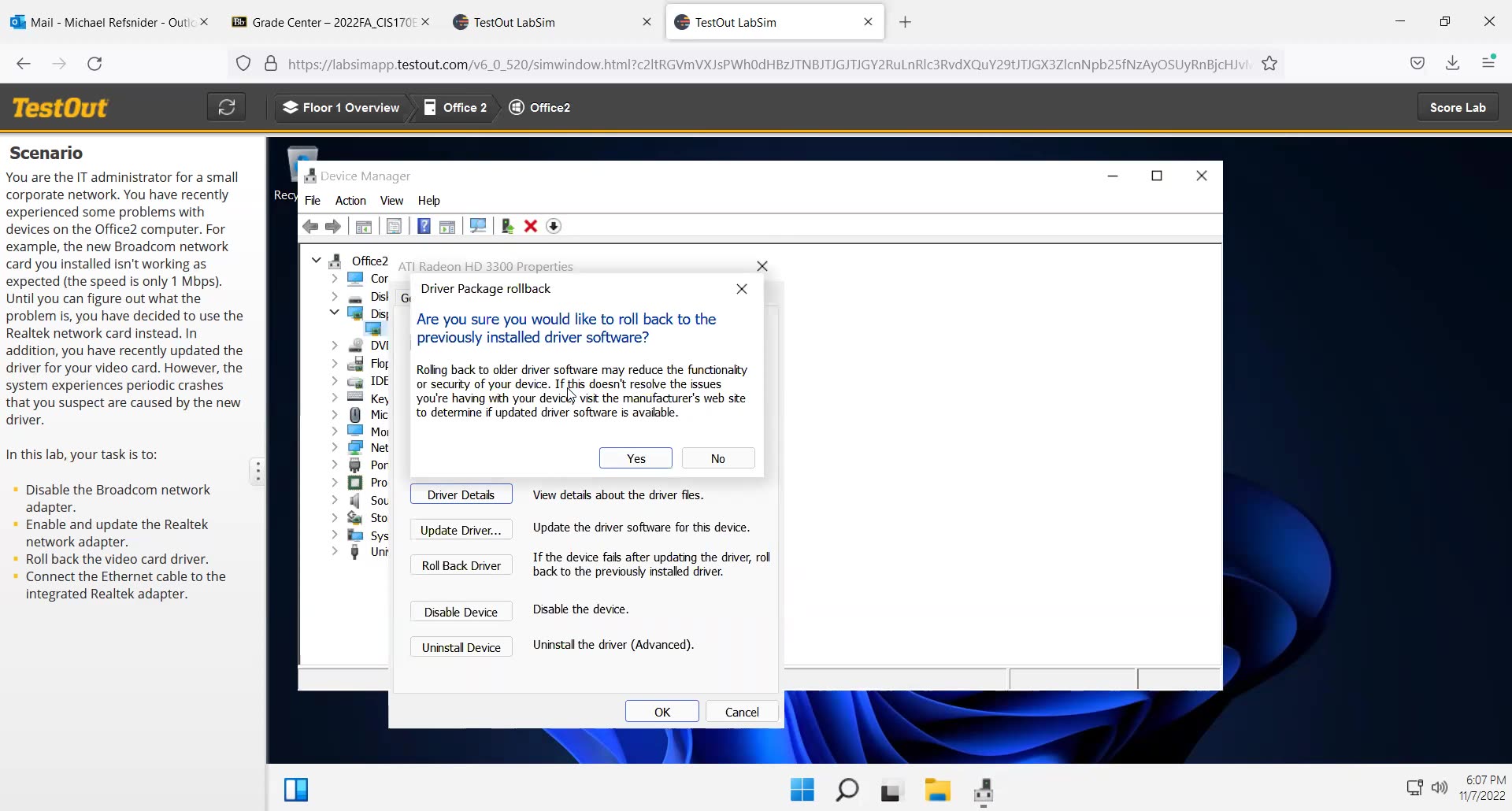The image size is (1512, 811).
Task: Click the tracking protection shield in the address bar
Action: point(243,63)
